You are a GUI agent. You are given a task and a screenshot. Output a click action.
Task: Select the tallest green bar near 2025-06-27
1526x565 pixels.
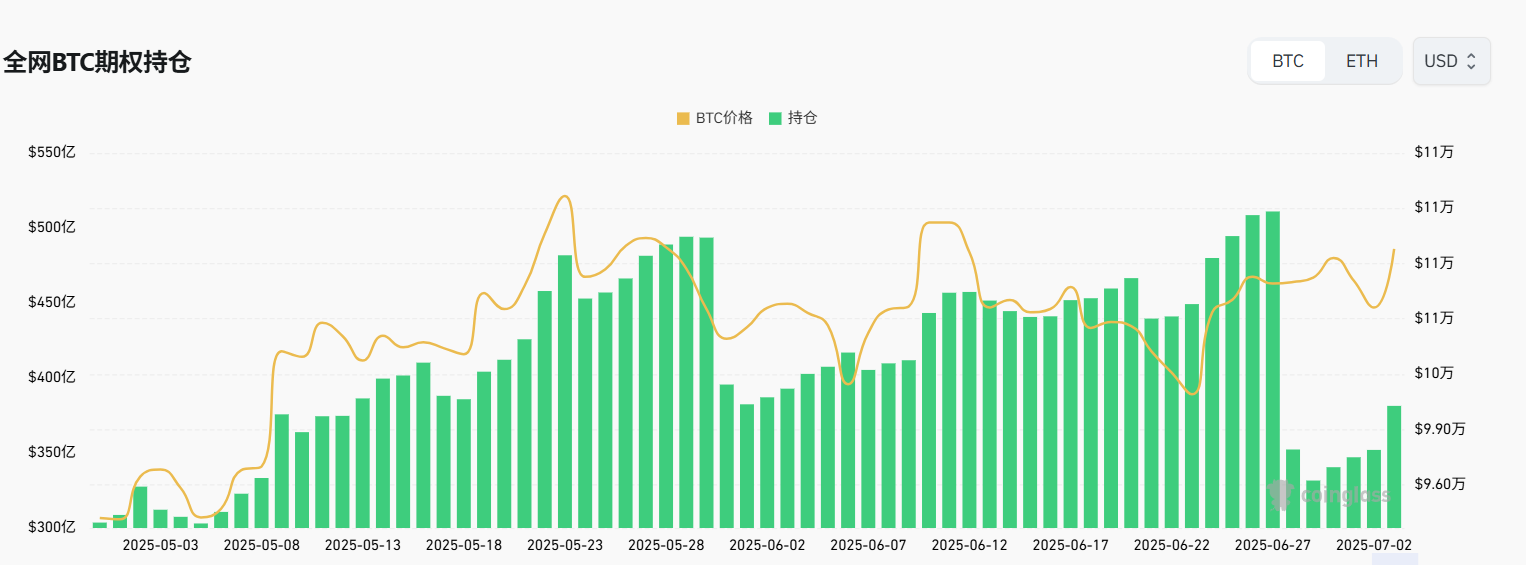(1273, 370)
